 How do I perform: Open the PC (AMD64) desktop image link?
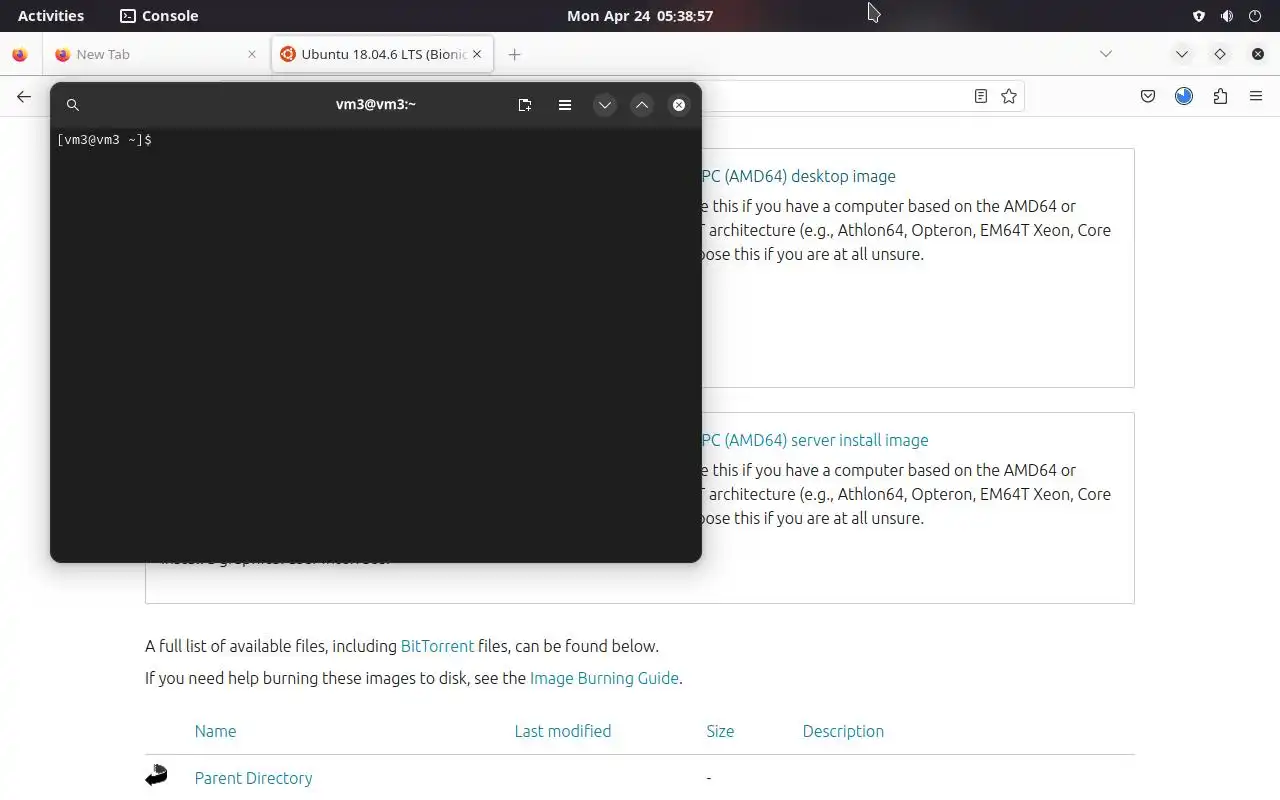pyautogui.click(x=798, y=176)
